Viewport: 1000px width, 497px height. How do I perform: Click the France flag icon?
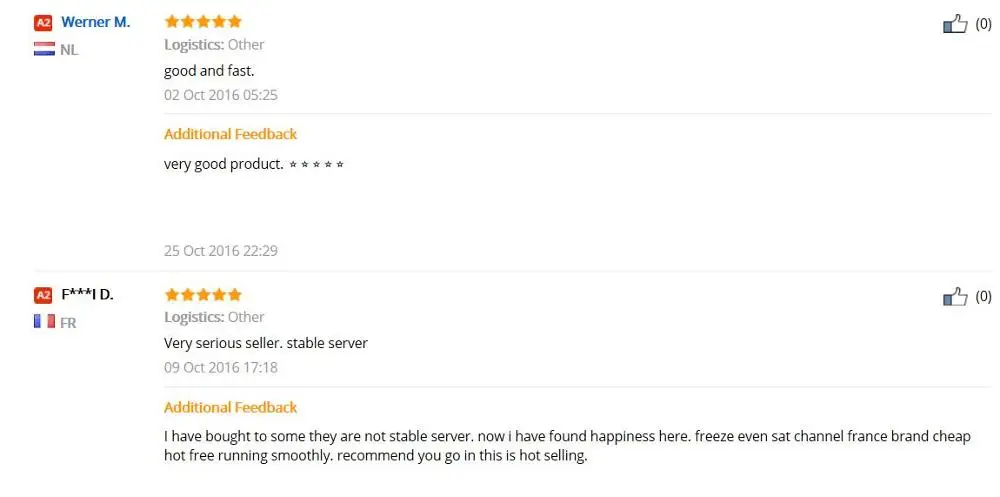45,322
